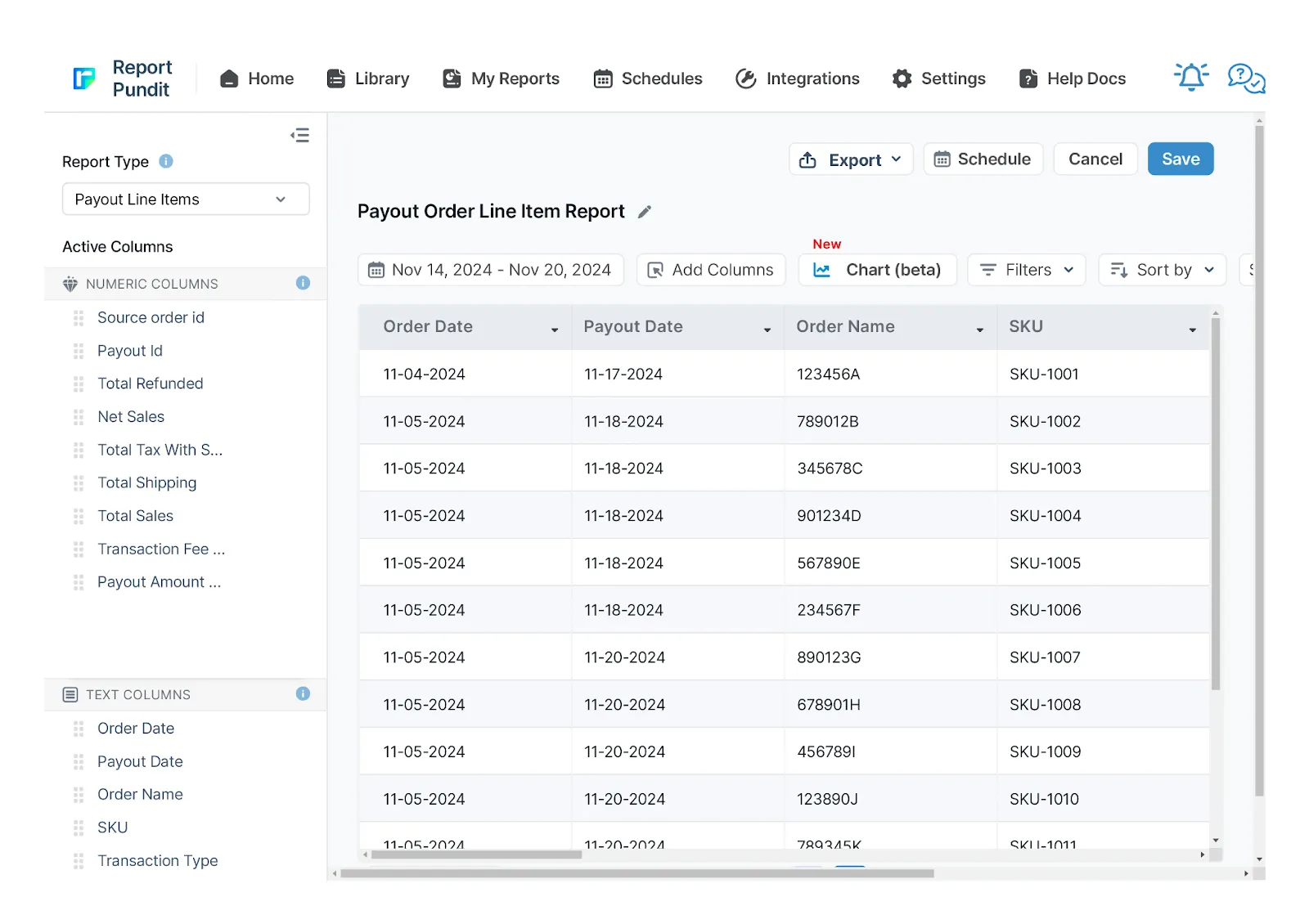1309x924 pixels.
Task: Open Payout Date column header menu arrow
Action: pyautogui.click(x=767, y=330)
